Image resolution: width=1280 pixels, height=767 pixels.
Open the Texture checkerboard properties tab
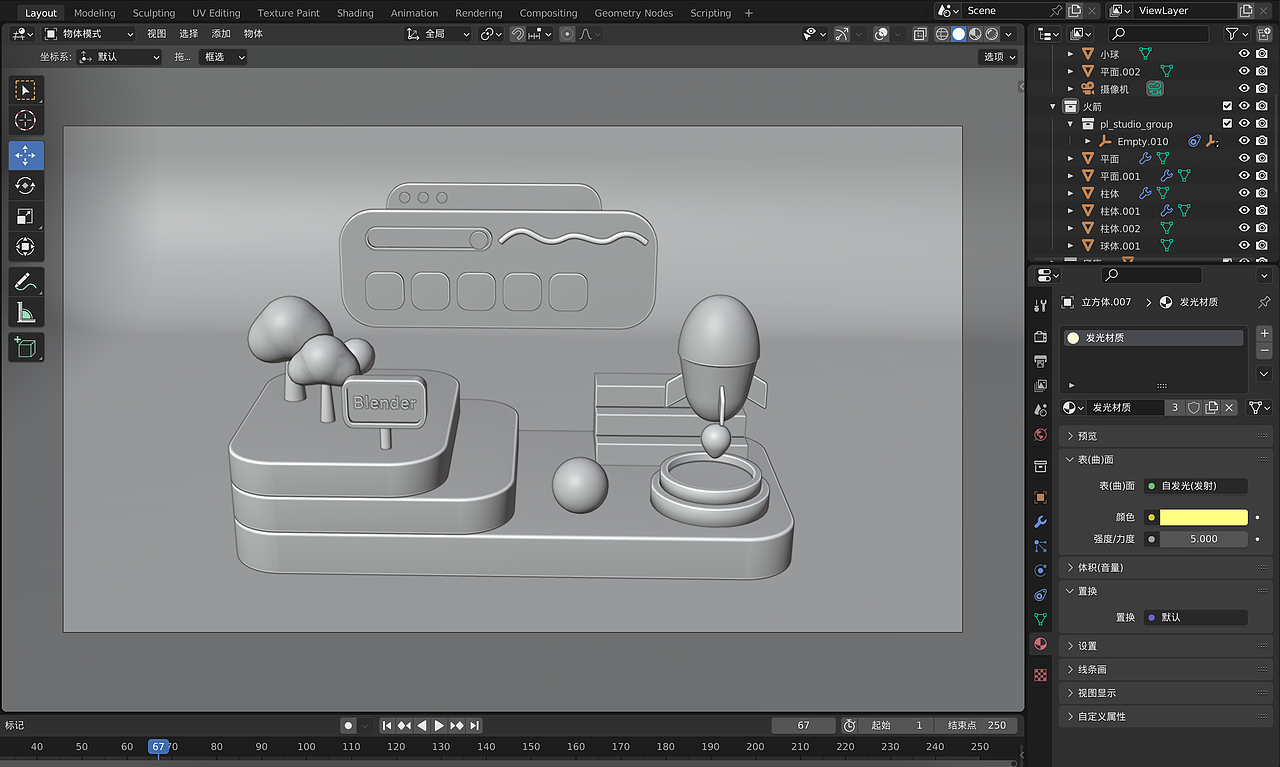(x=1041, y=675)
